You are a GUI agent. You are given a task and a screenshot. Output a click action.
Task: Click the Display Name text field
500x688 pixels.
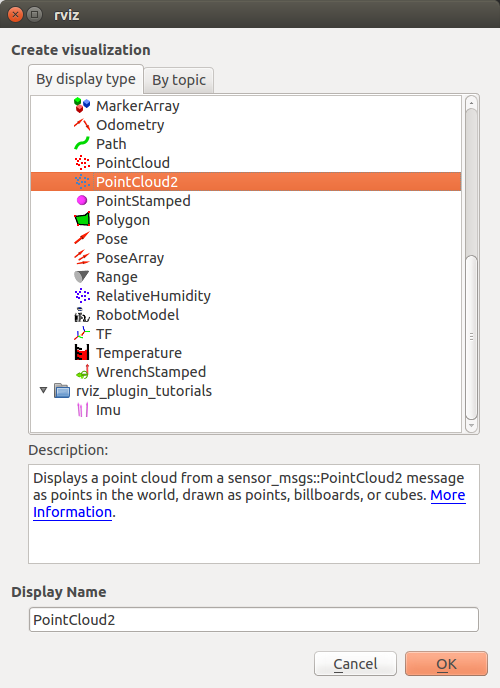(x=254, y=620)
